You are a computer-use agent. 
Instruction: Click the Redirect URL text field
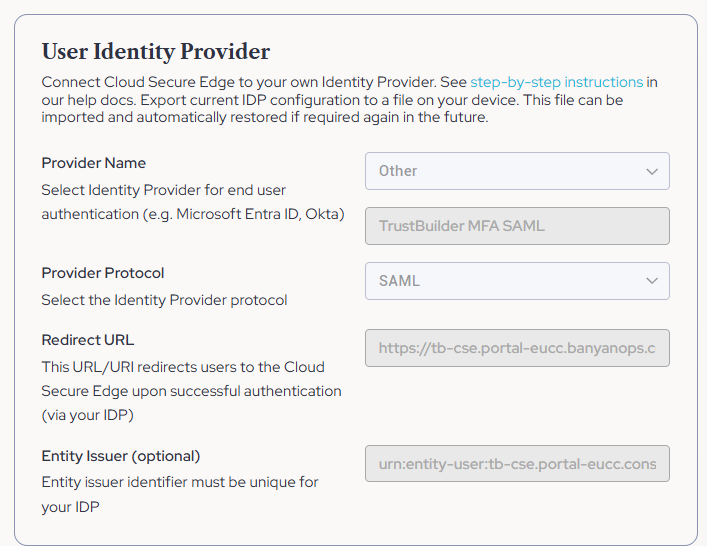[517, 349]
